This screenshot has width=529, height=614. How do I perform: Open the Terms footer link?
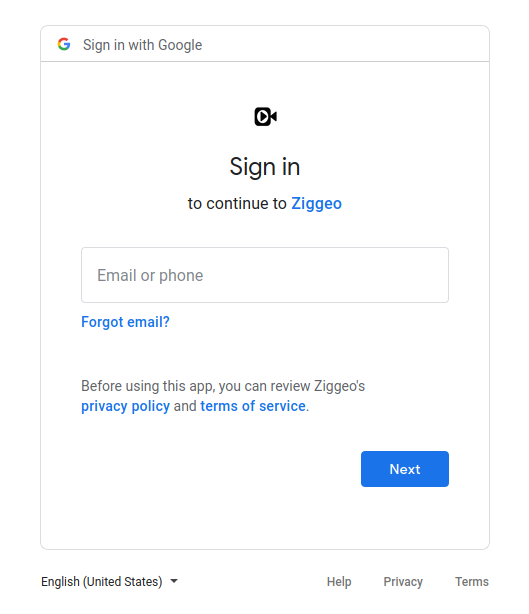471,581
